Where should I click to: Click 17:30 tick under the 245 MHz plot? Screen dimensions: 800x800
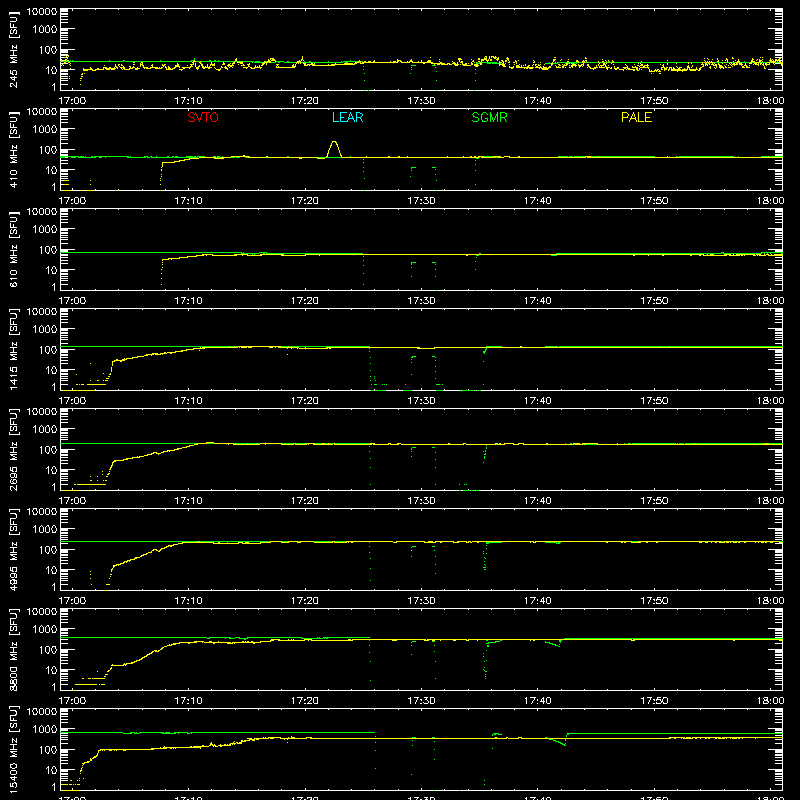(x=421, y=101)
